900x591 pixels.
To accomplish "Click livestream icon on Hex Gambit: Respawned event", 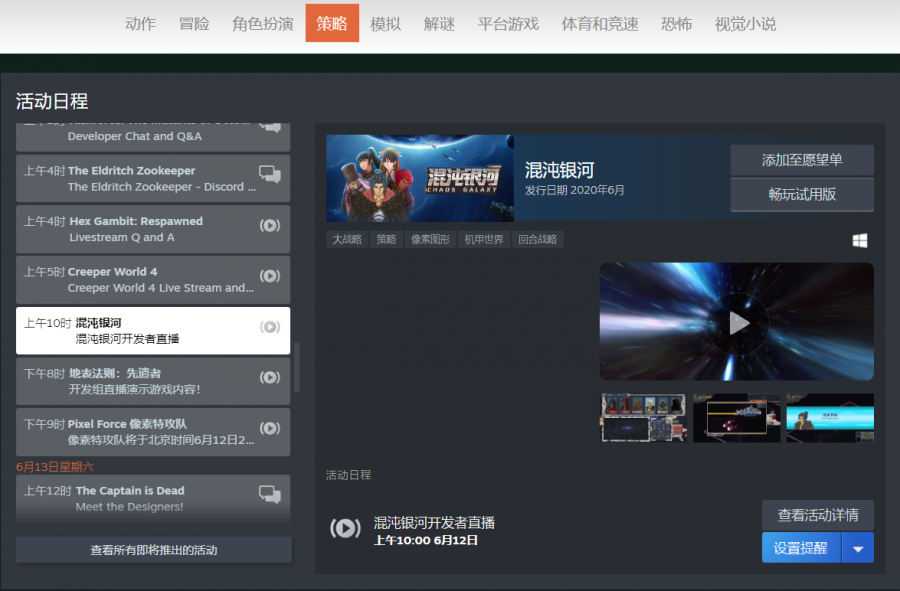I will click(x=270, y=225).
